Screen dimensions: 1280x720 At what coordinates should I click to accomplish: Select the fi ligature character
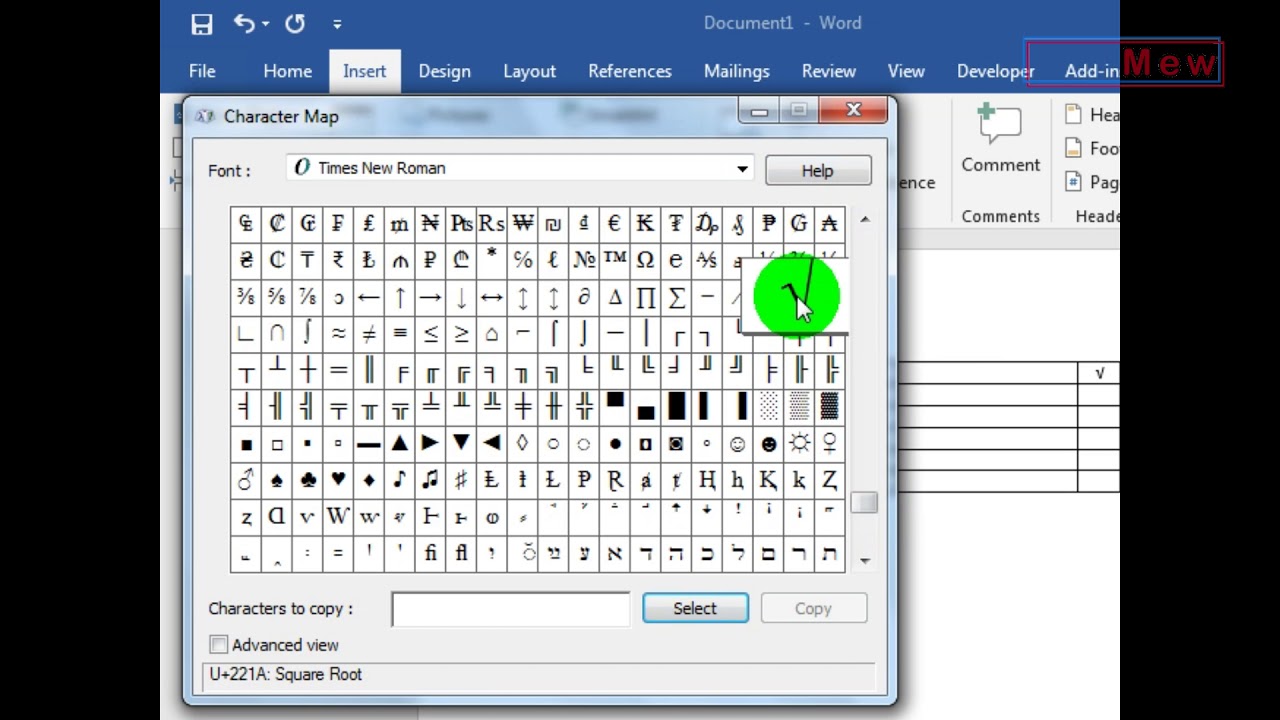click(x=430, y=553)
